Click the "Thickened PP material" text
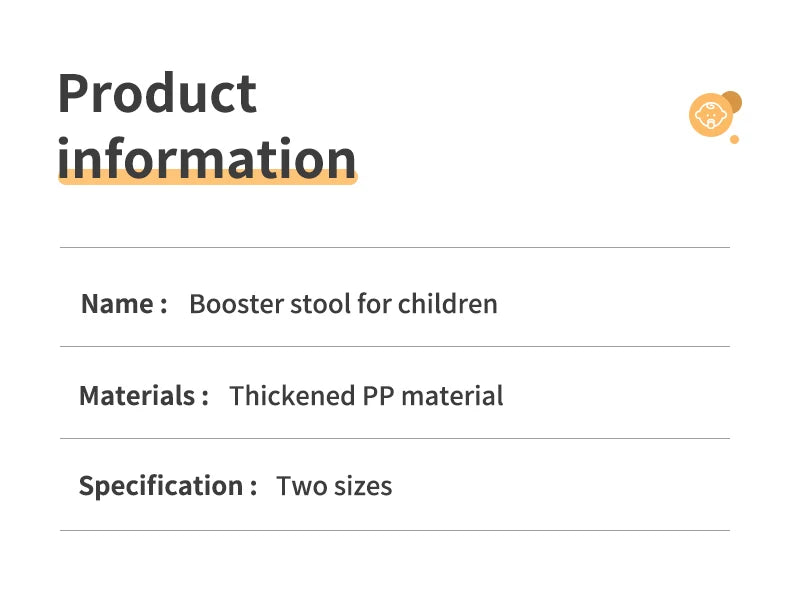Image resolution: width=790 pixels, height=616 pixels. (x=366, y=396)
